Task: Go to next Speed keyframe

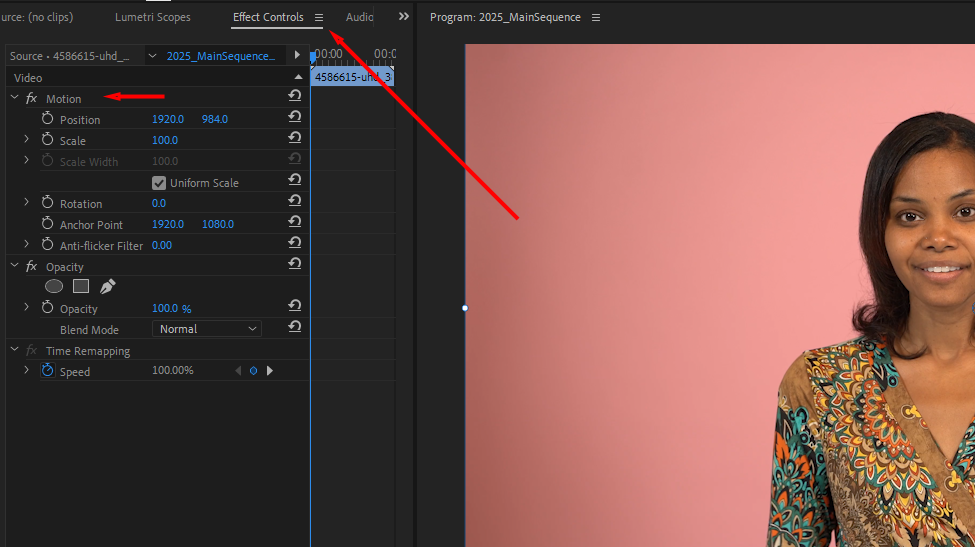Action: pyautogui.click(x=270, y=371)
